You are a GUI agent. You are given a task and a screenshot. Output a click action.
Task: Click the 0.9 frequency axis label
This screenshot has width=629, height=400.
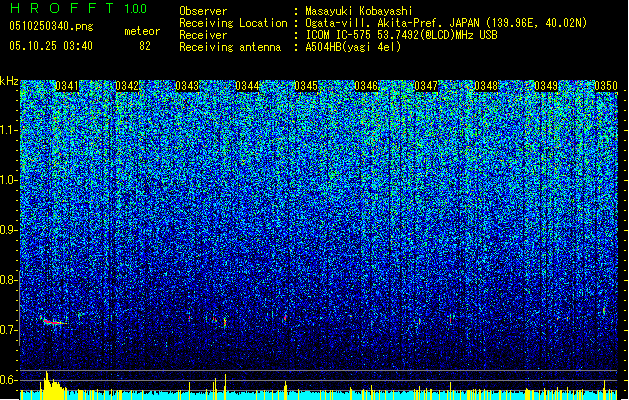coord(9,230)
